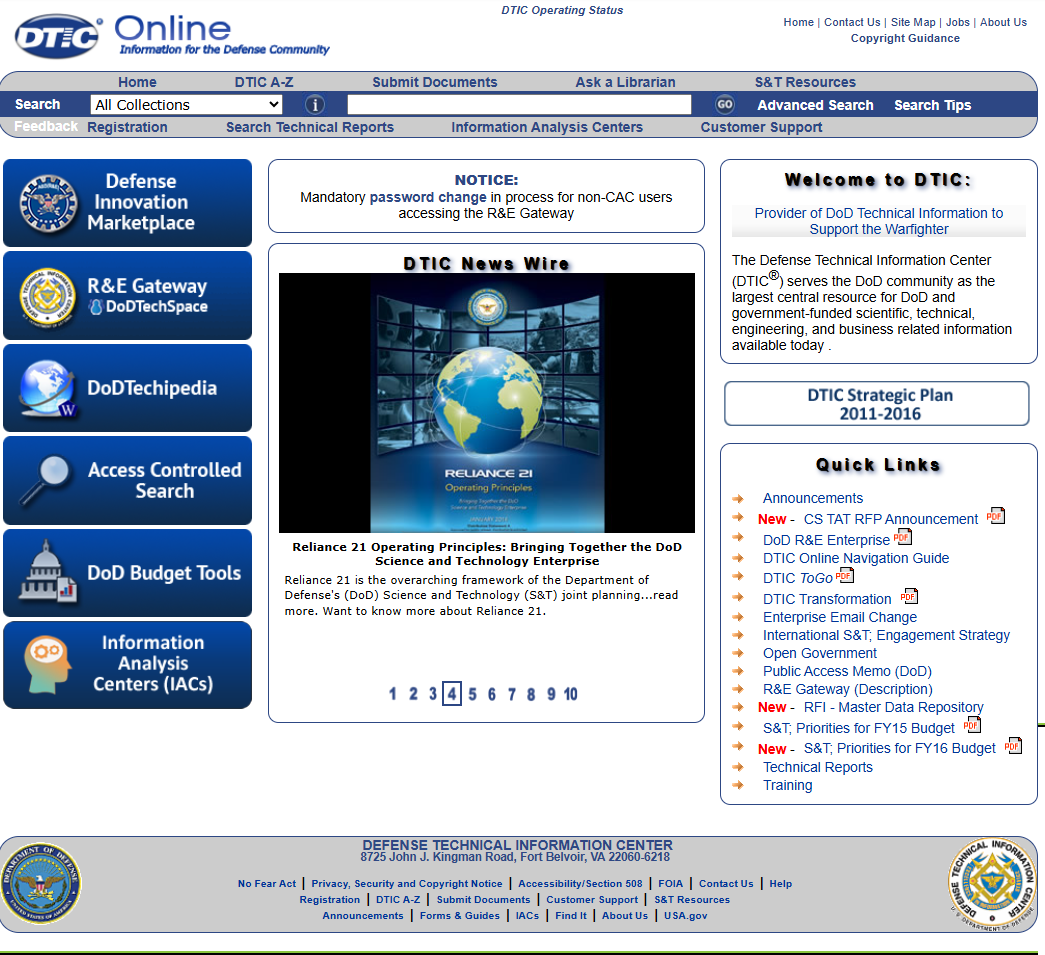Image resolution: width=1045 pixels, height=955 pixels.
Task: Click the Defense Technical Information Center seal in footer
Action: point(992,884)
